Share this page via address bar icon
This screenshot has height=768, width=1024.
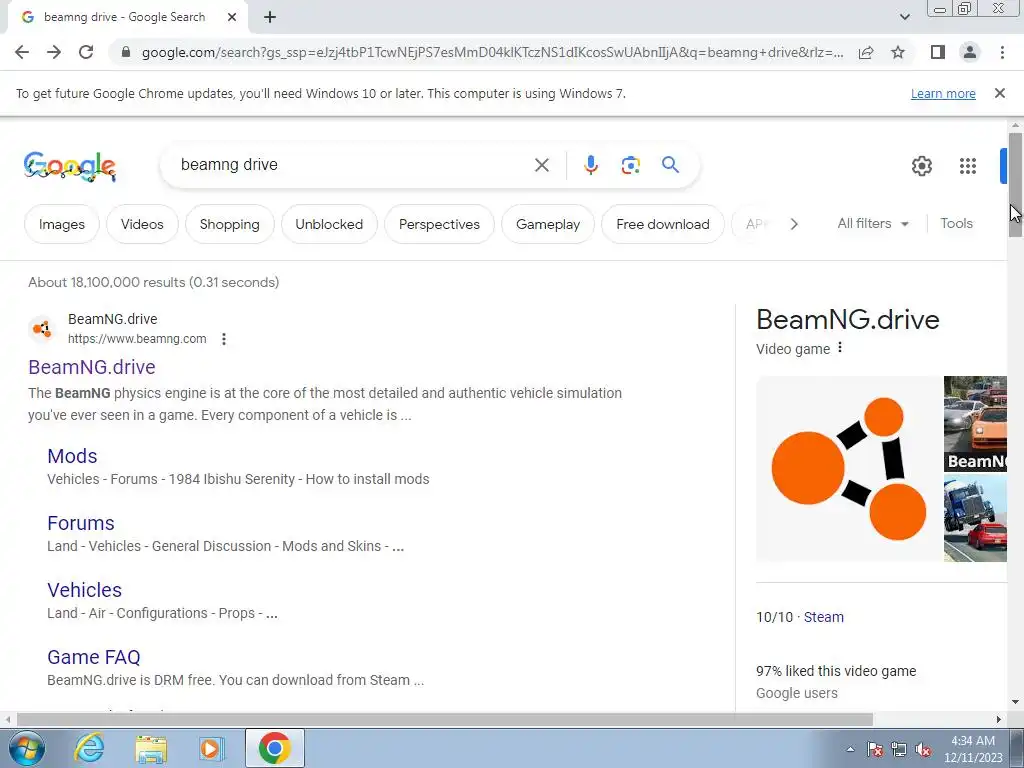866,52
